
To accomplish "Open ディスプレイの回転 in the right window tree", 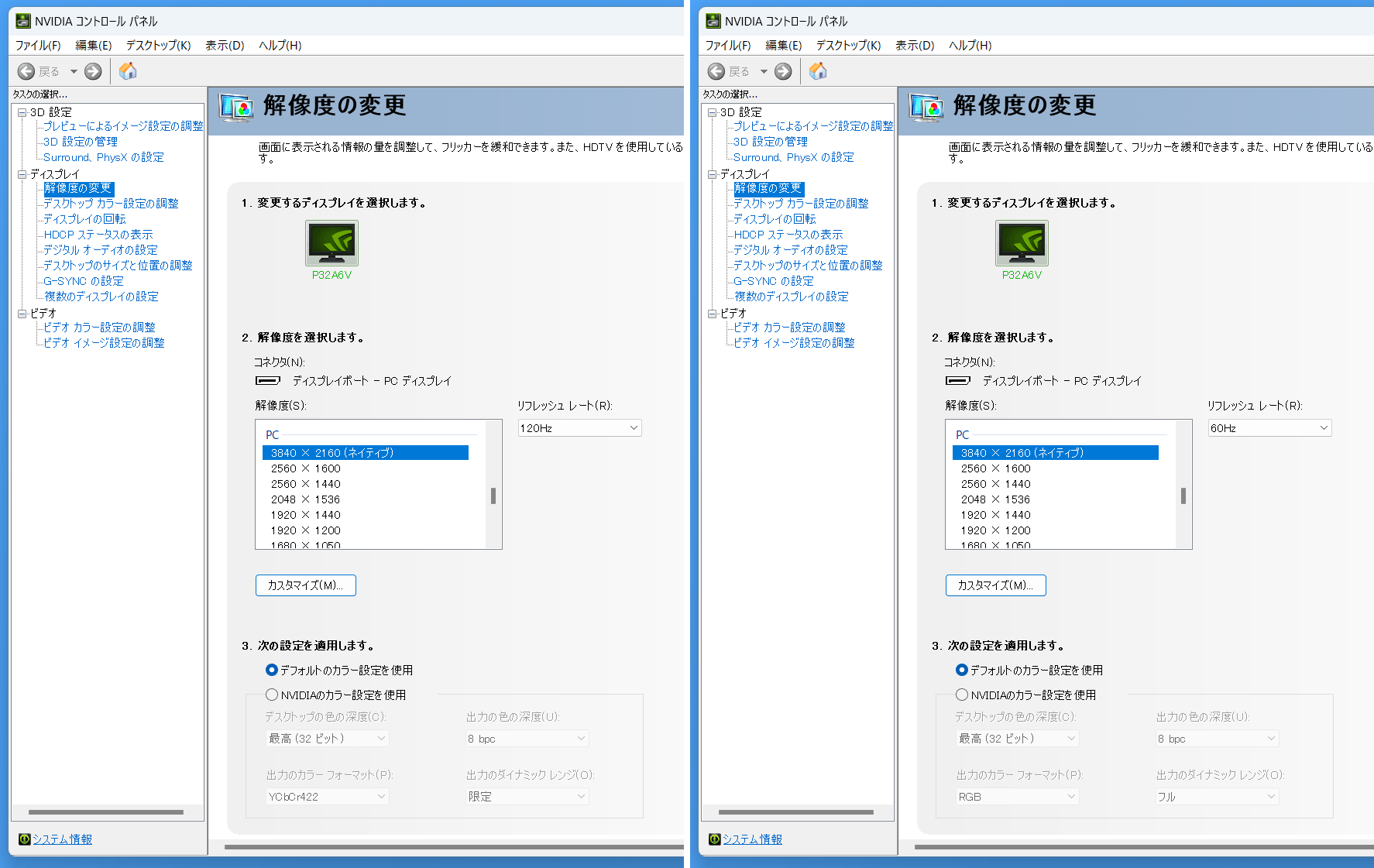I will coord(775,219).
